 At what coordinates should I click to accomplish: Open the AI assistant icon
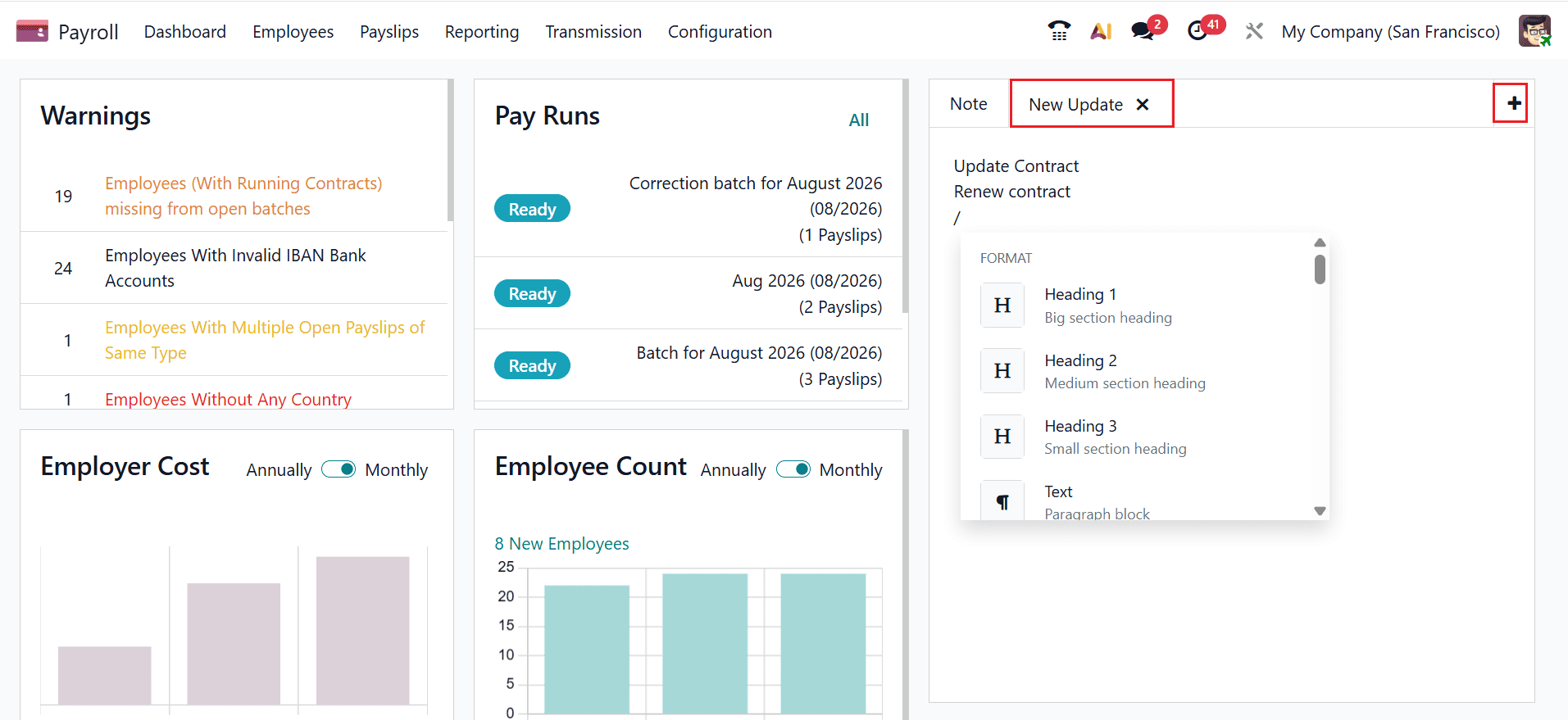click(x=1101, y=31)
